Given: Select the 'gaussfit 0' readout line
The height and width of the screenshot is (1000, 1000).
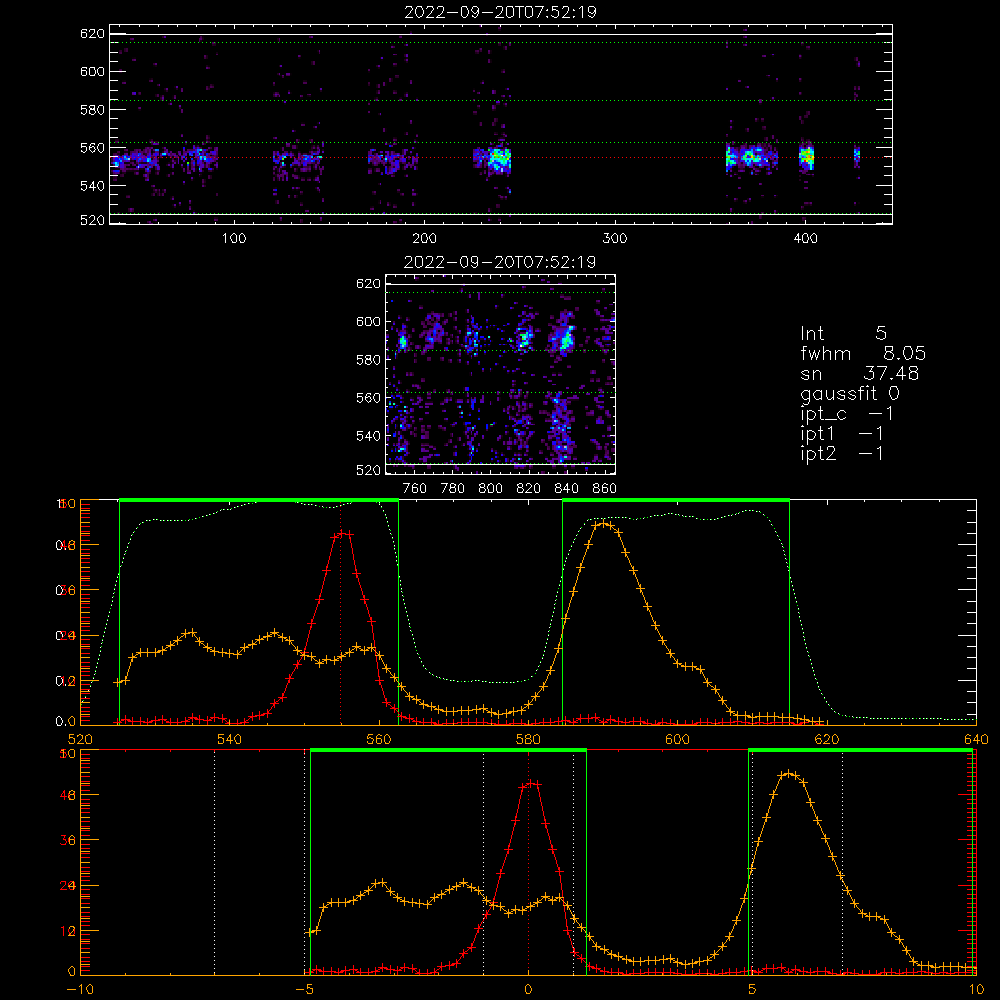Looking at the screenshot, I should coord(849,394).
